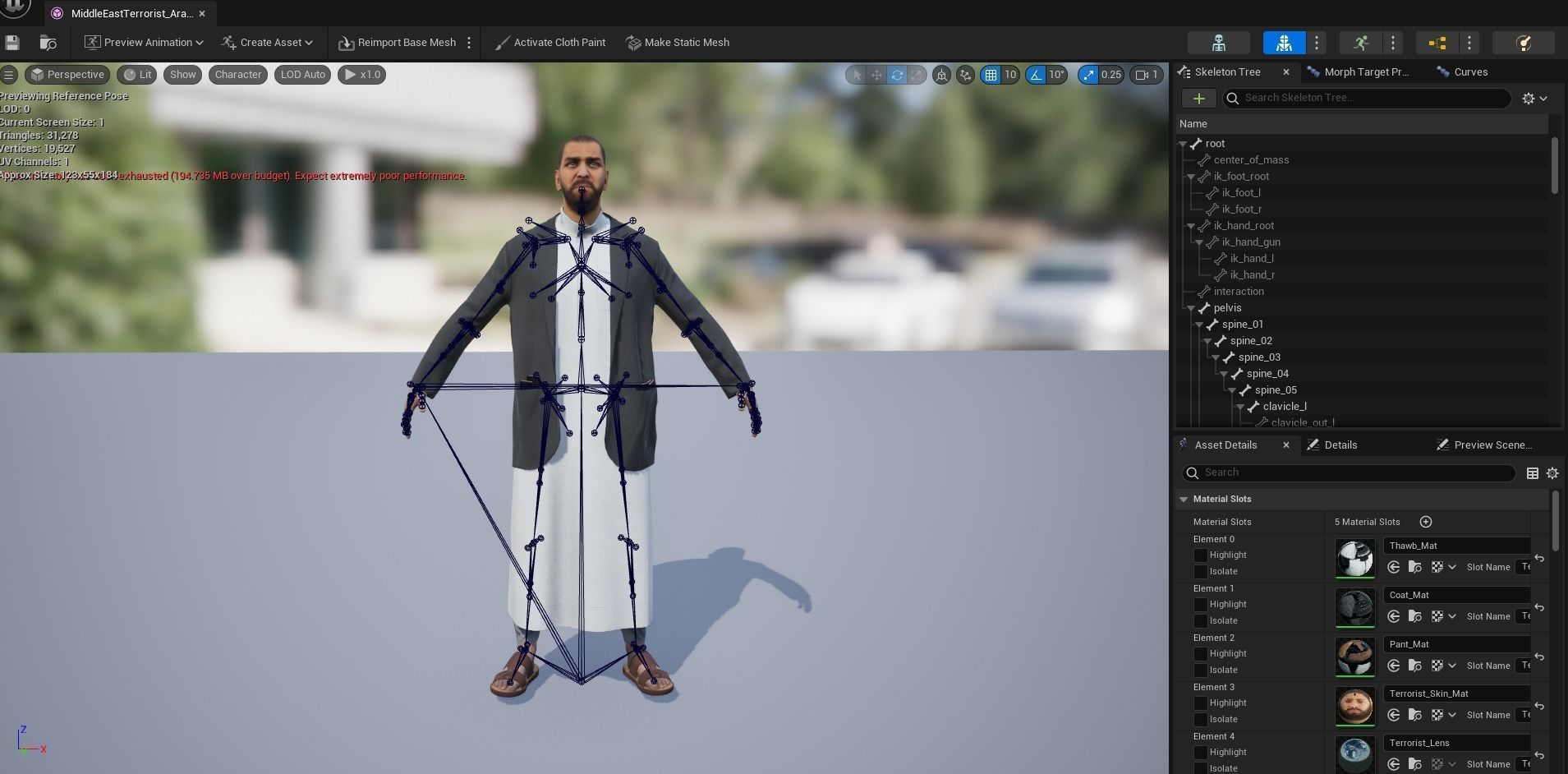Open camera speed setting showing 1
1568x774 pixels.
(1147, 75)
